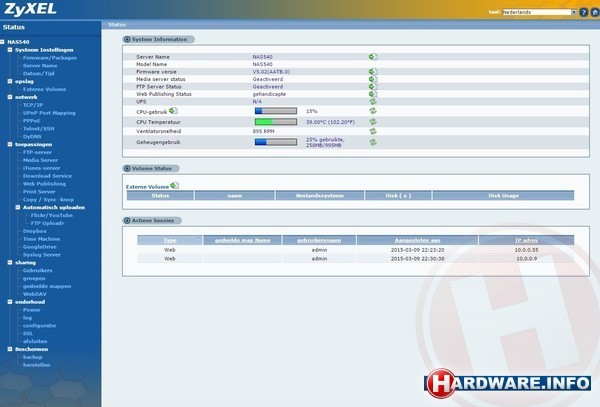Collapse the System Information section

pyautogui.click(x=127, y=39)
